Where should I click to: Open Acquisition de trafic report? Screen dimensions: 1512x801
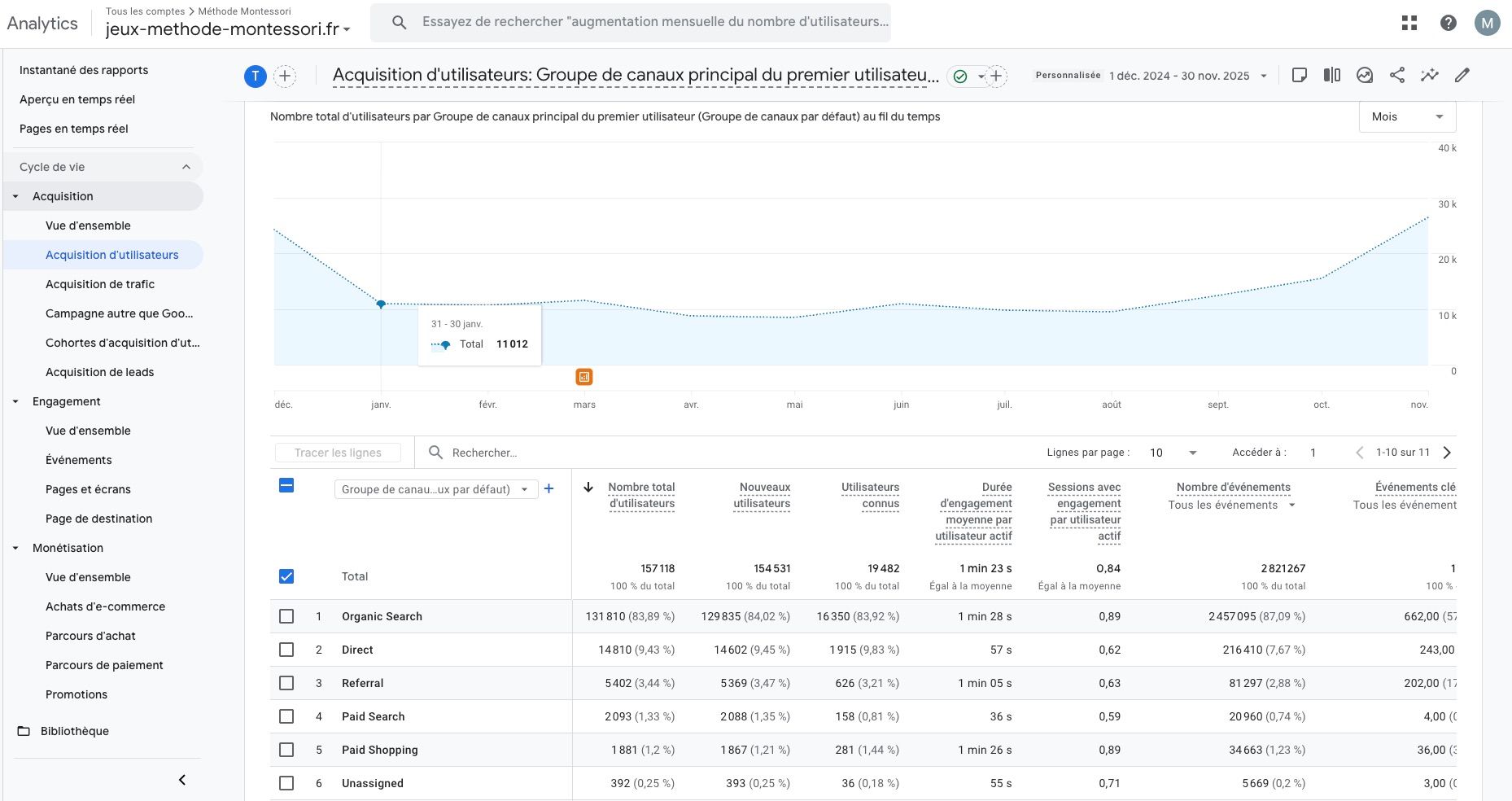coord(100,284)
